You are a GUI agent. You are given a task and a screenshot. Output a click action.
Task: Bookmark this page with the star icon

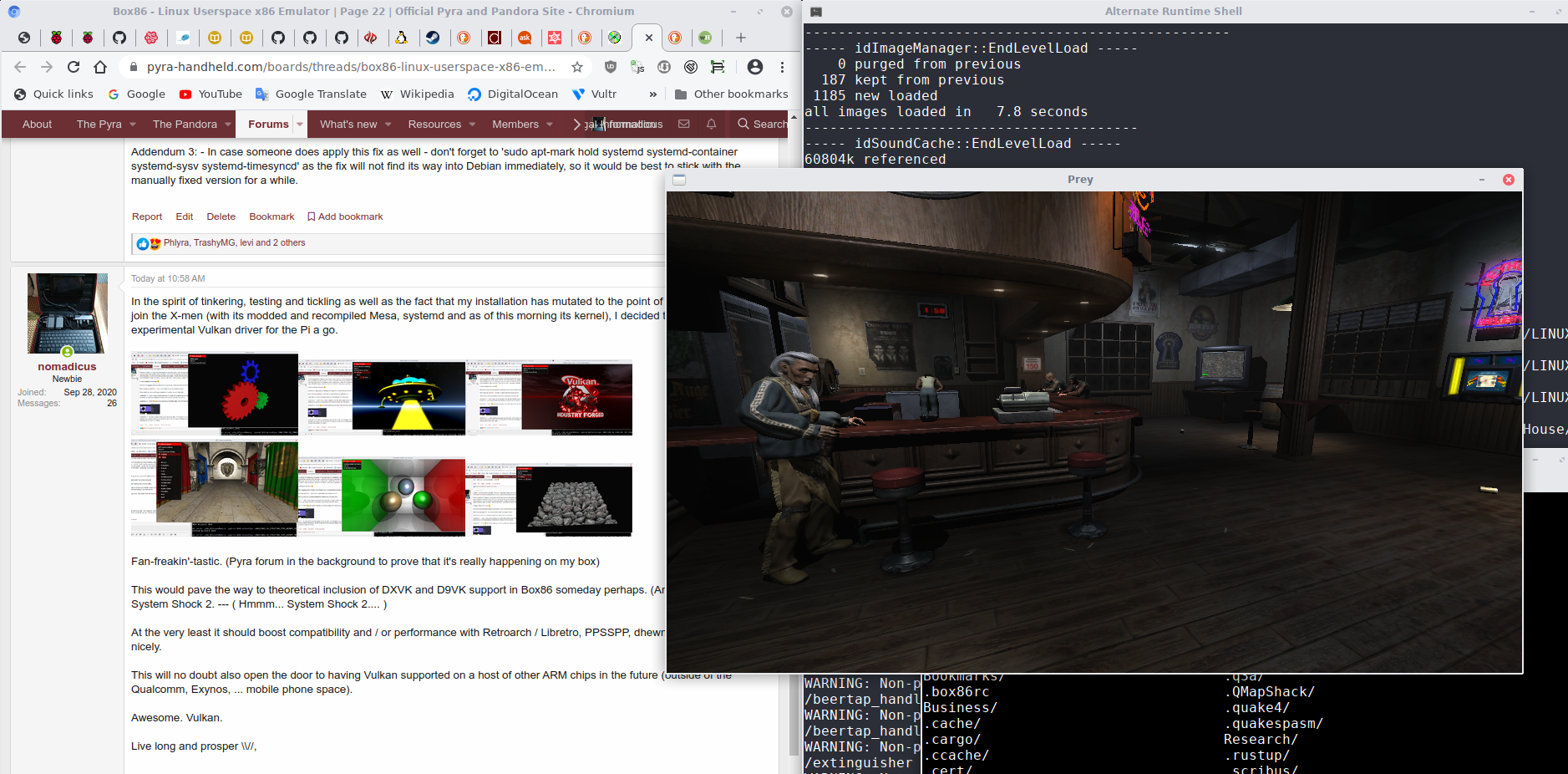coord(577,67)
